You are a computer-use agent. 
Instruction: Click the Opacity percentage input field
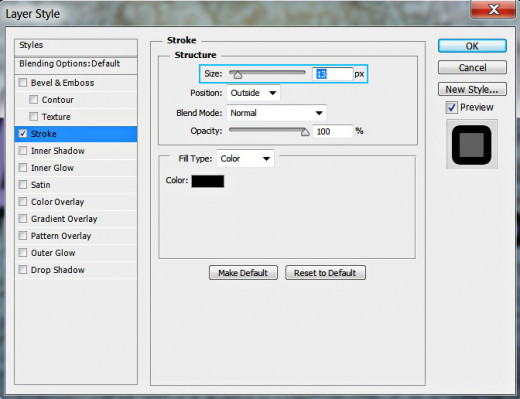(332, 131)
